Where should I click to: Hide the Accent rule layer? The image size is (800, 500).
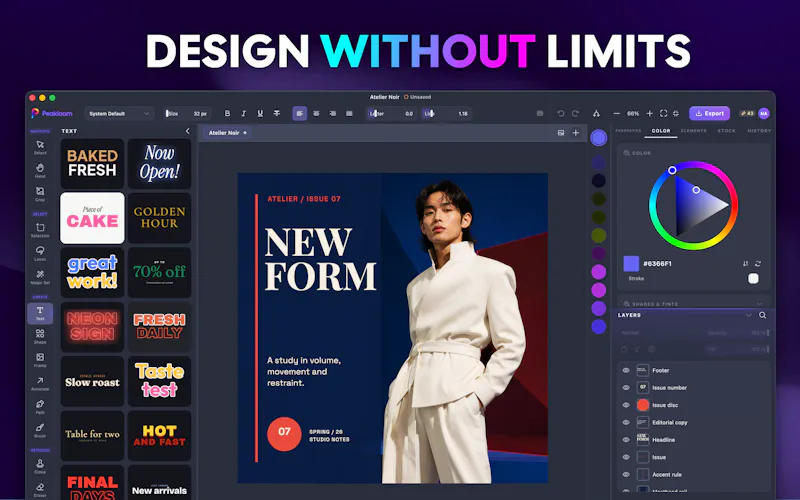coord(626,474)
